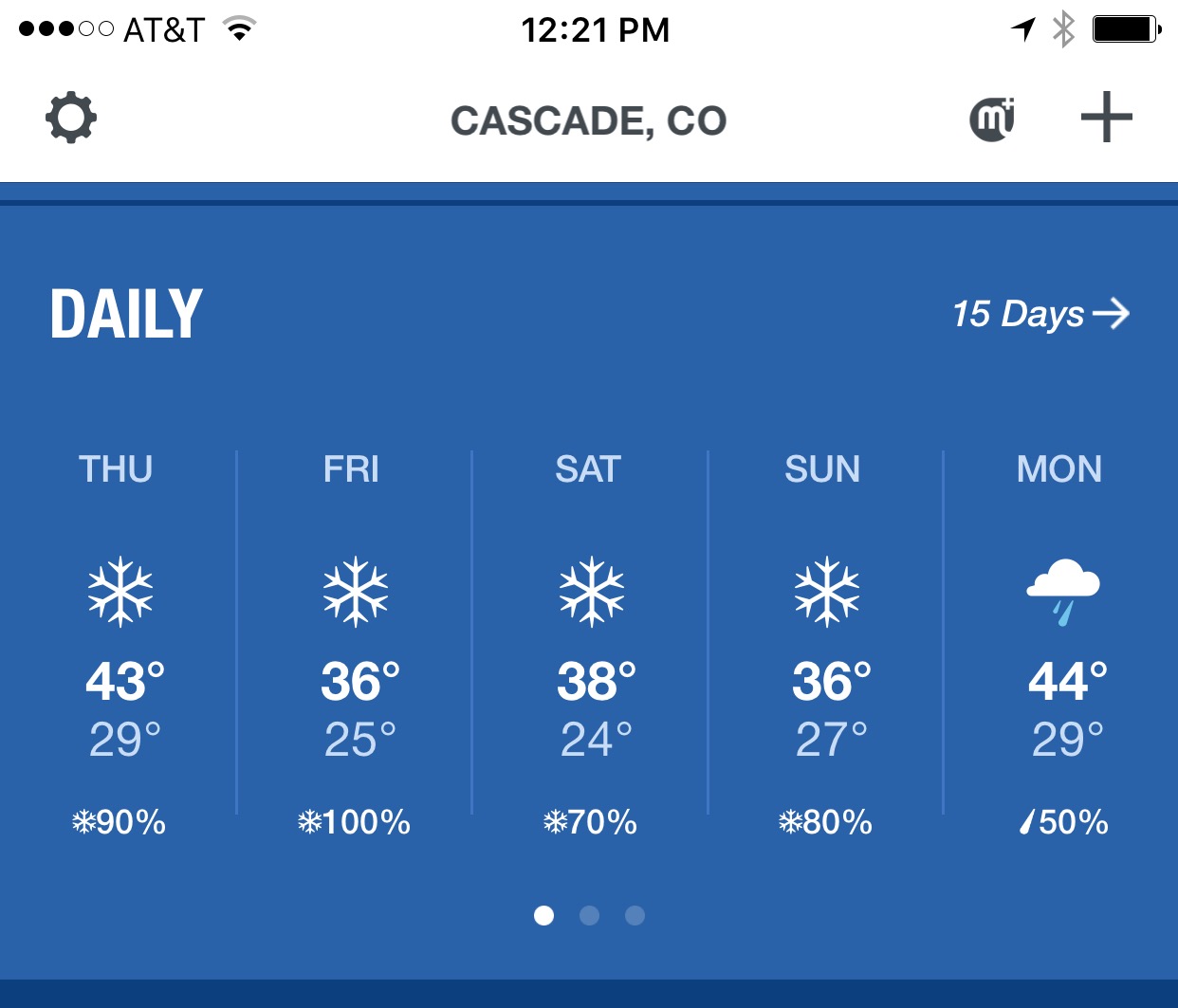Tap Monday's 50% rain chance
The height and width of the screenshot is (1008, 1178).
(1064, 822)
